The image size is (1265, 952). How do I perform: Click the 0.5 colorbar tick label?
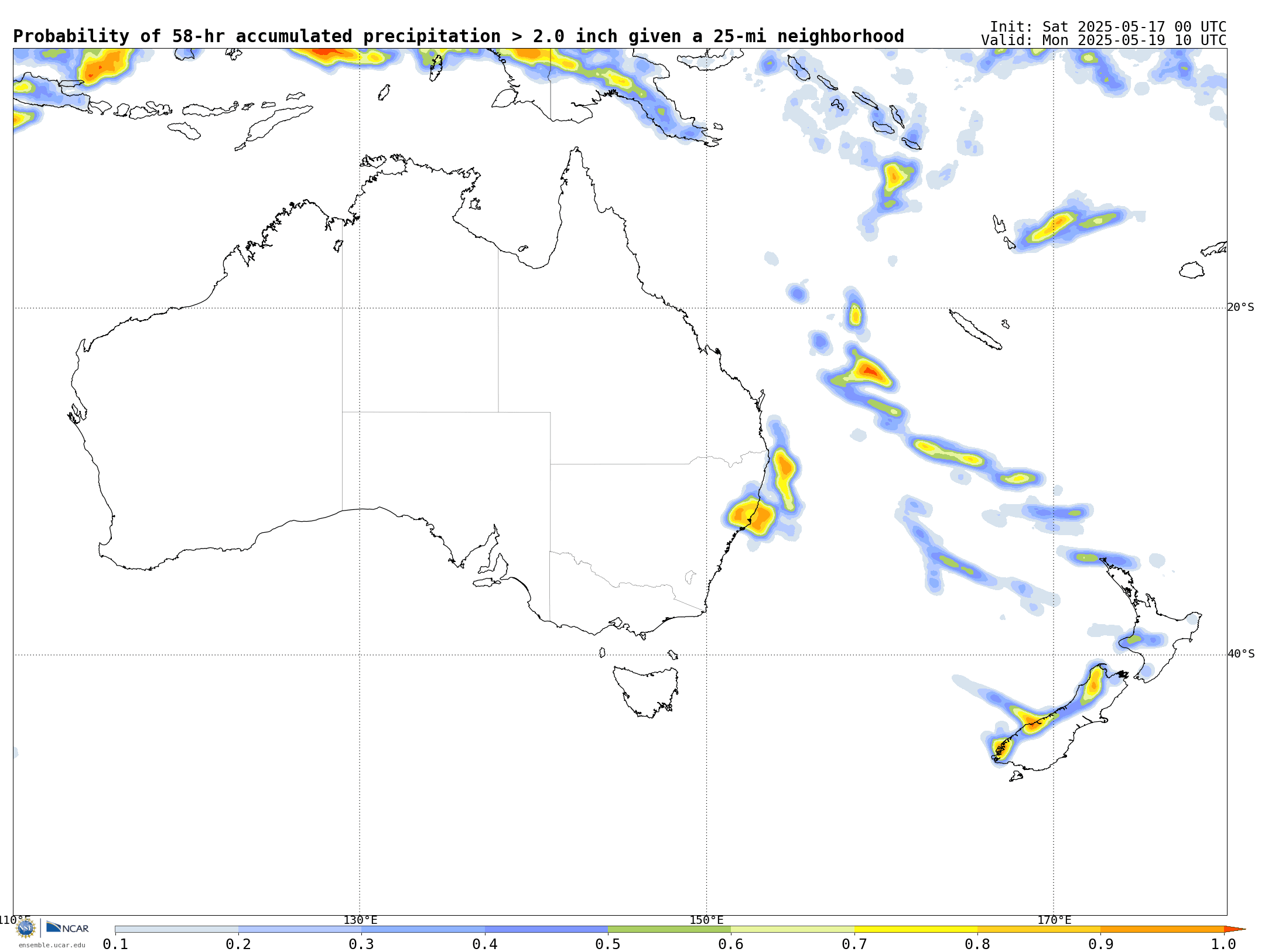608,944
